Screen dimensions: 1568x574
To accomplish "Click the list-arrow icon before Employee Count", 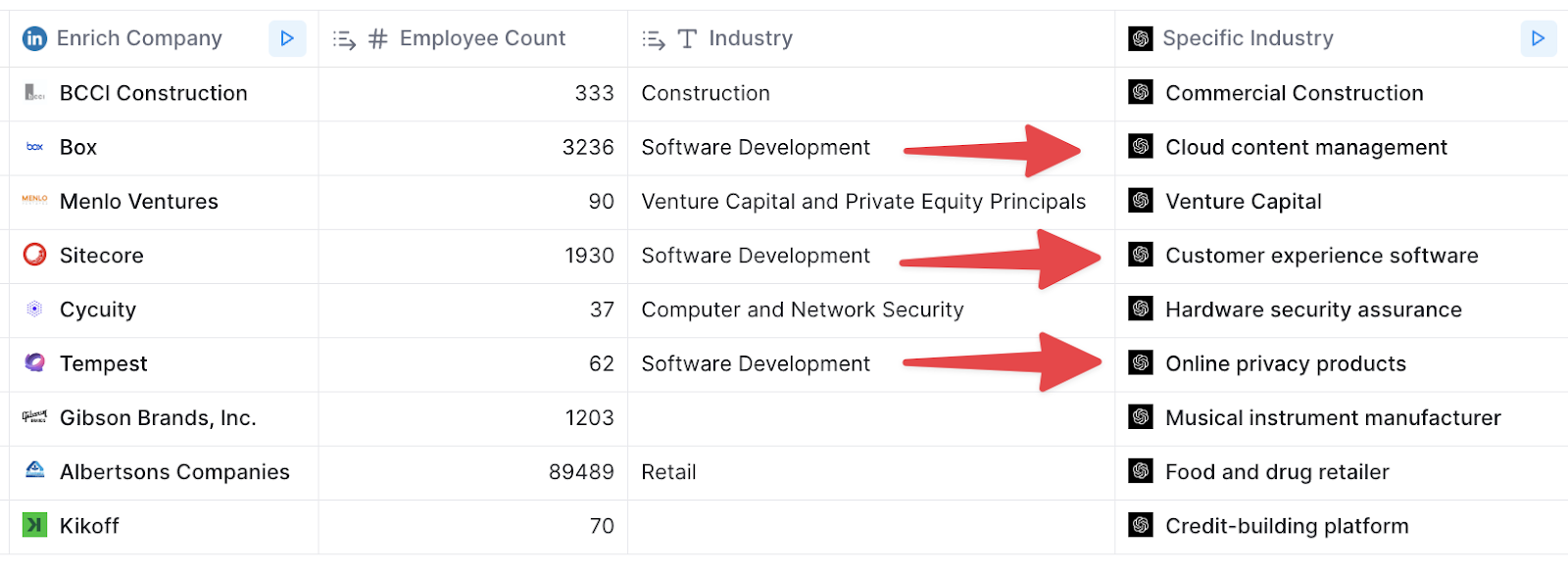I will click(x=344, y=39).
